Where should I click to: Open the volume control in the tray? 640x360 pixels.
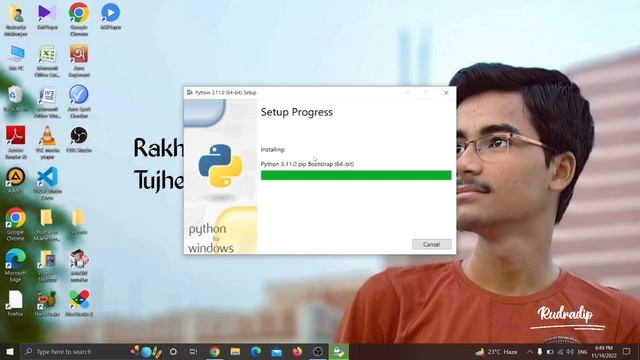570,351
